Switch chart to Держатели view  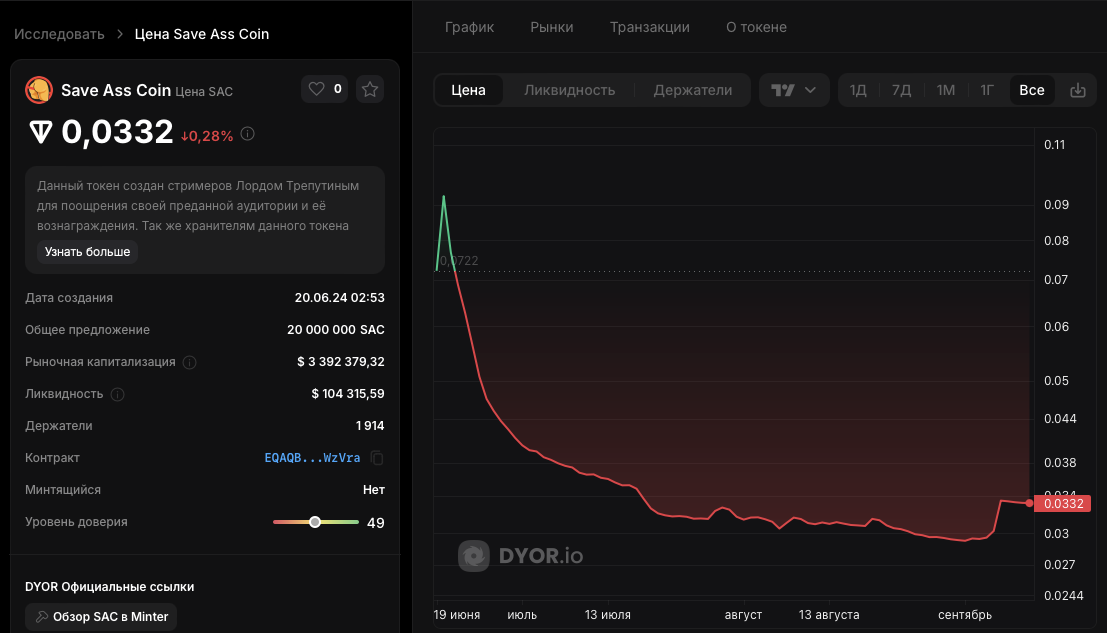(693, 90)
